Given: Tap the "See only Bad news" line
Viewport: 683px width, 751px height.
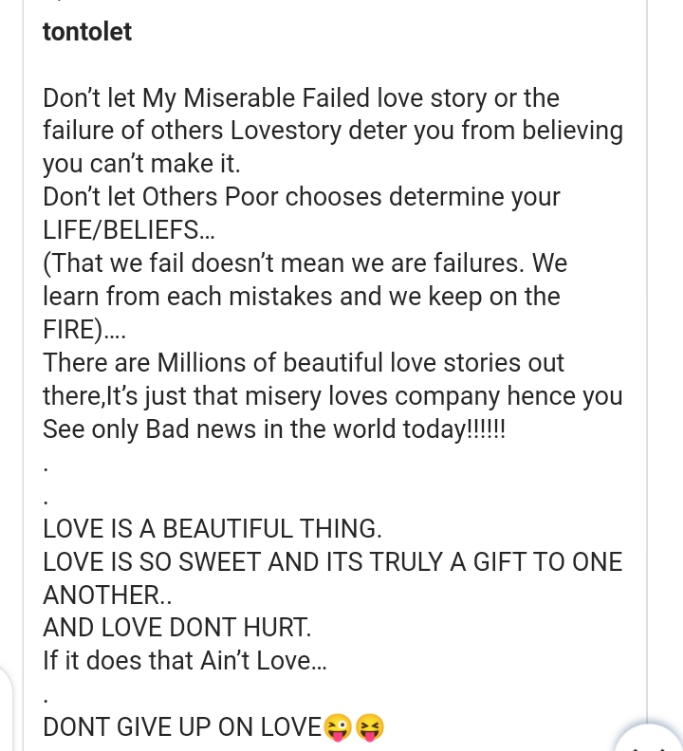Looking at the screenshot, I should pyautogui.click(x=275, y=428).
